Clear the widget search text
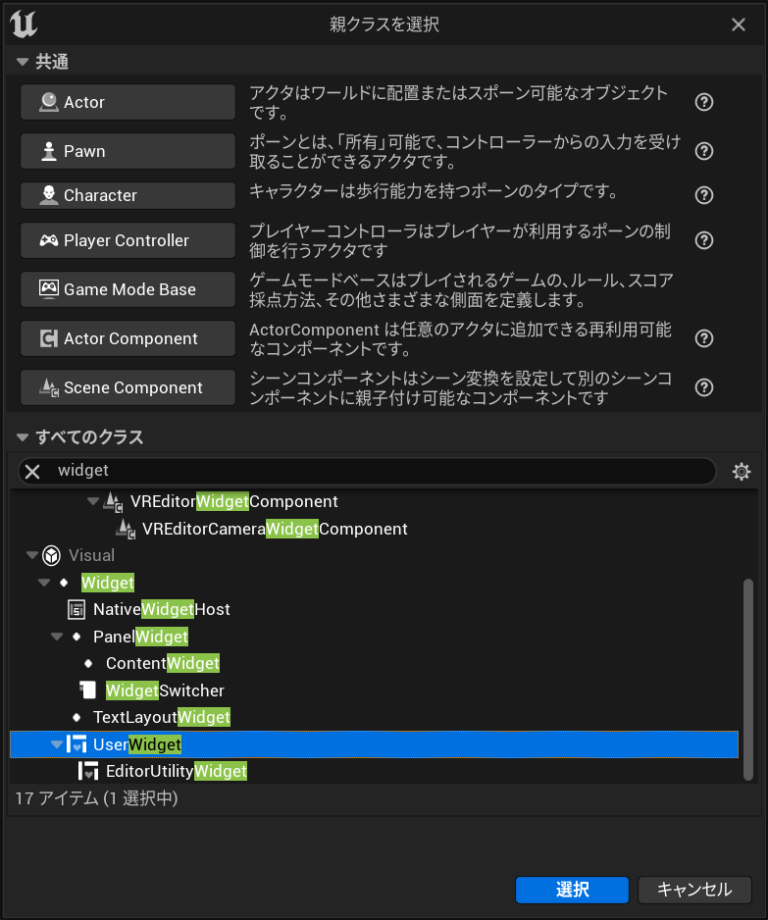 coord(33,471)
